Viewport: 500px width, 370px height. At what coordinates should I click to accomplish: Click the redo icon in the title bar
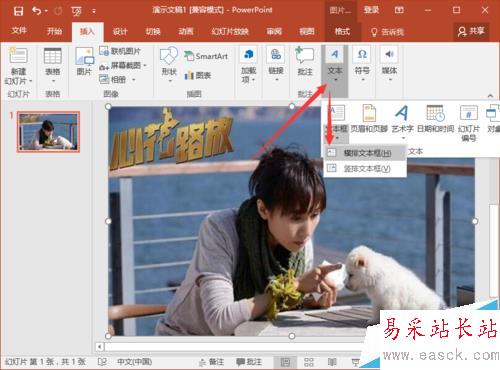pos(58,11)
